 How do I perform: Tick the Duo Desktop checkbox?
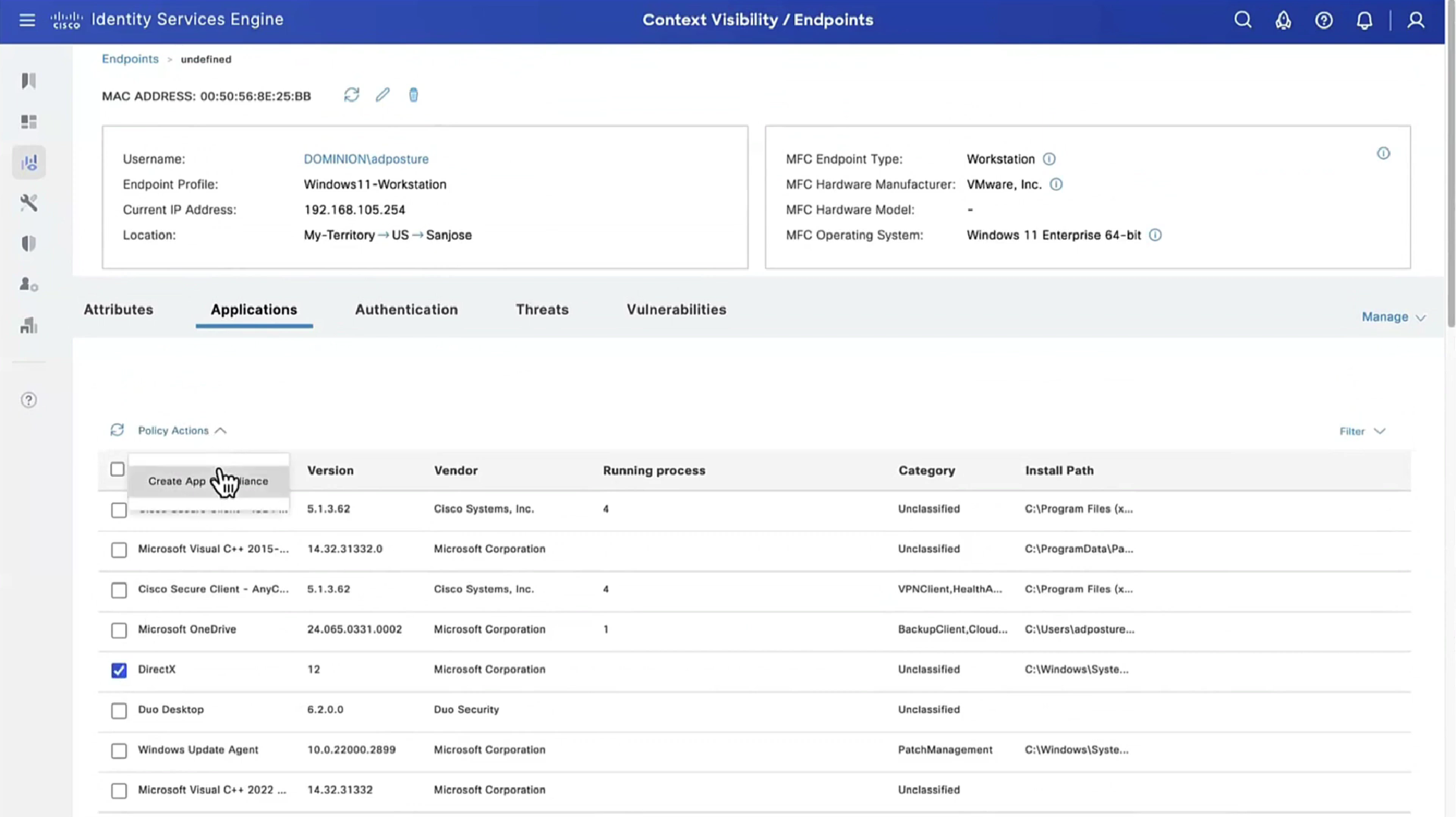tap(118, 711)
